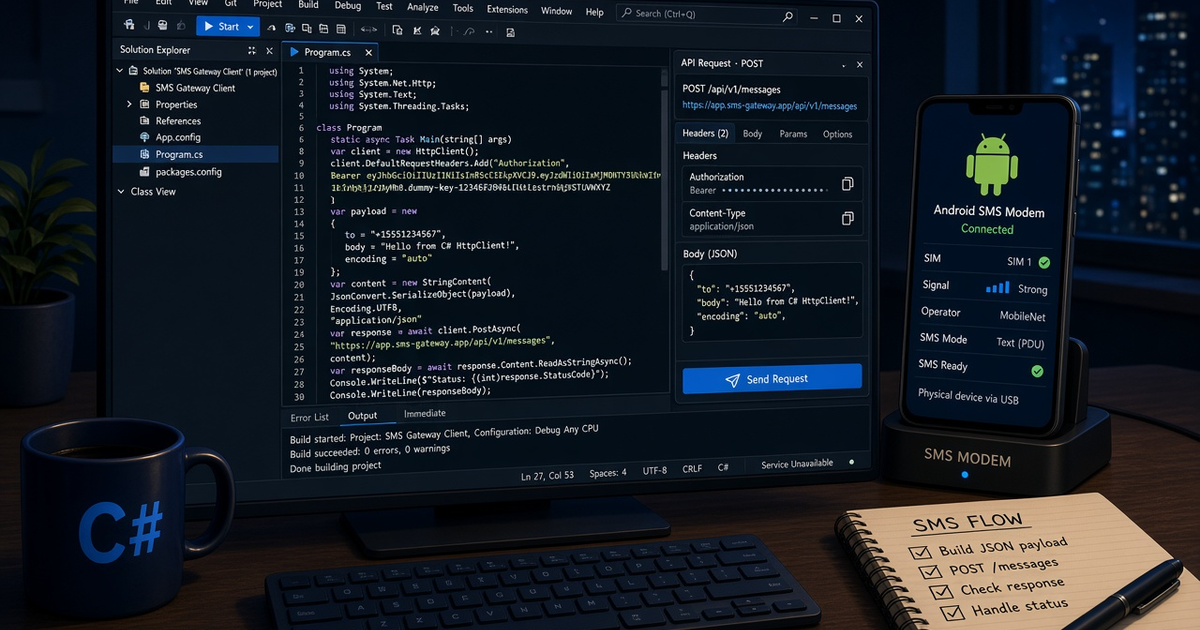The image size is (1200, 630).
Task: Switch to the Error List tab
Action: (x=310, y=417)
